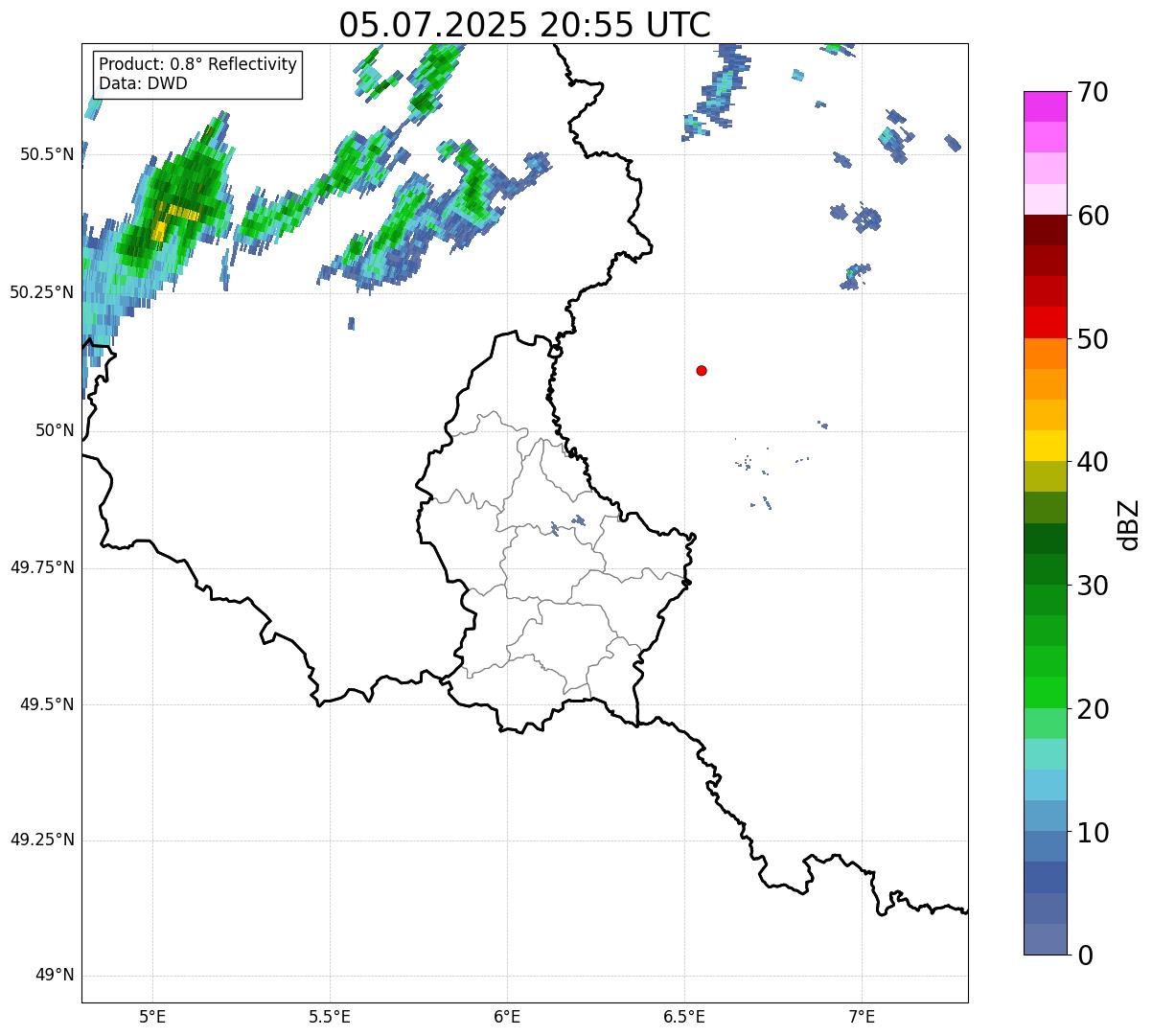Click the 6.5°E longitude label
This screenshot has width=1152, height=1036.
684,1016
